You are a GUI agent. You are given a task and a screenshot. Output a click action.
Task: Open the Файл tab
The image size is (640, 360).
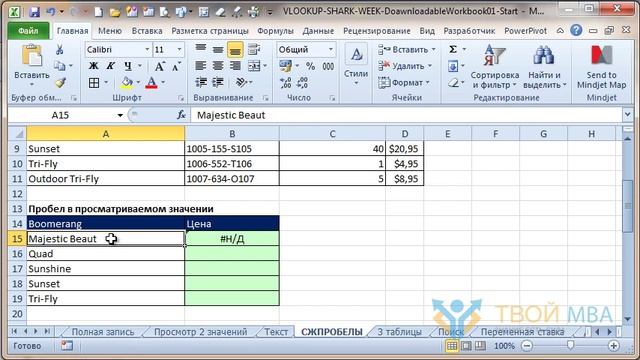28,31
